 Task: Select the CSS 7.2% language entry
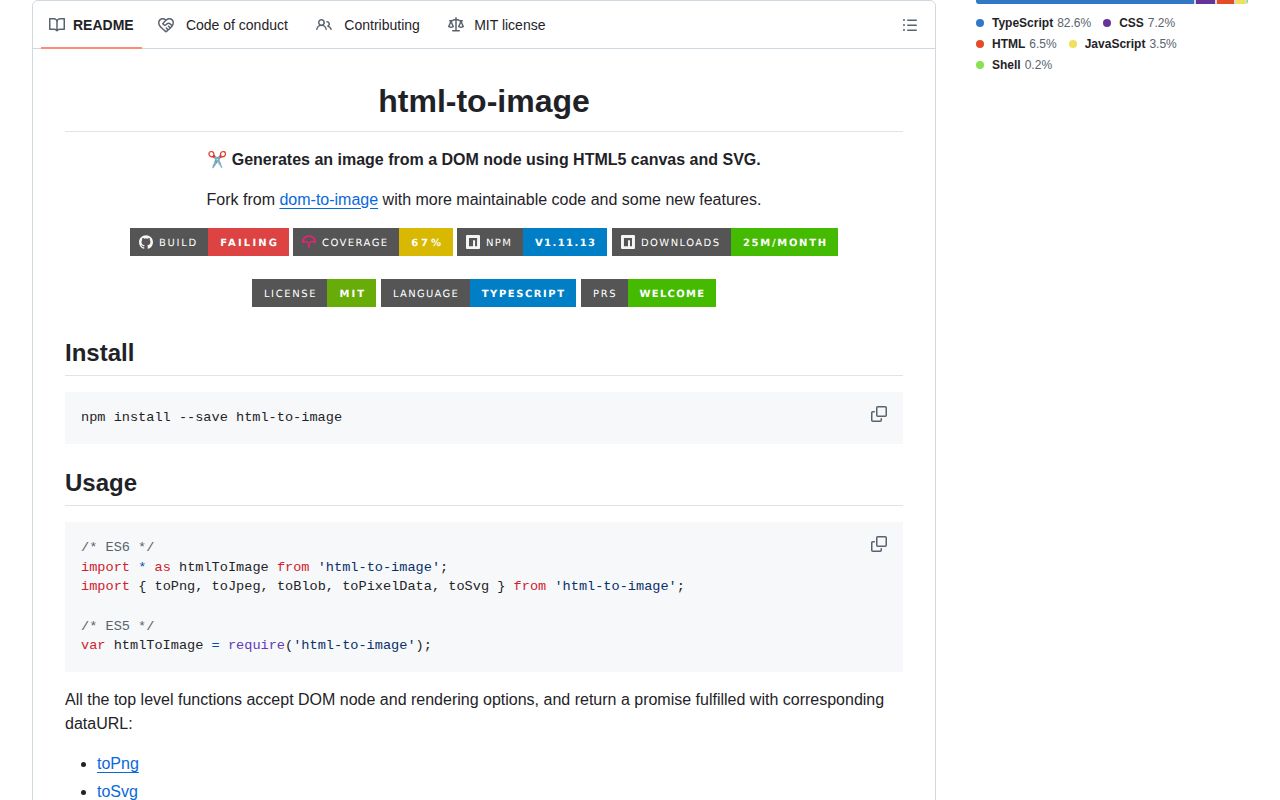click(1139, 22)
